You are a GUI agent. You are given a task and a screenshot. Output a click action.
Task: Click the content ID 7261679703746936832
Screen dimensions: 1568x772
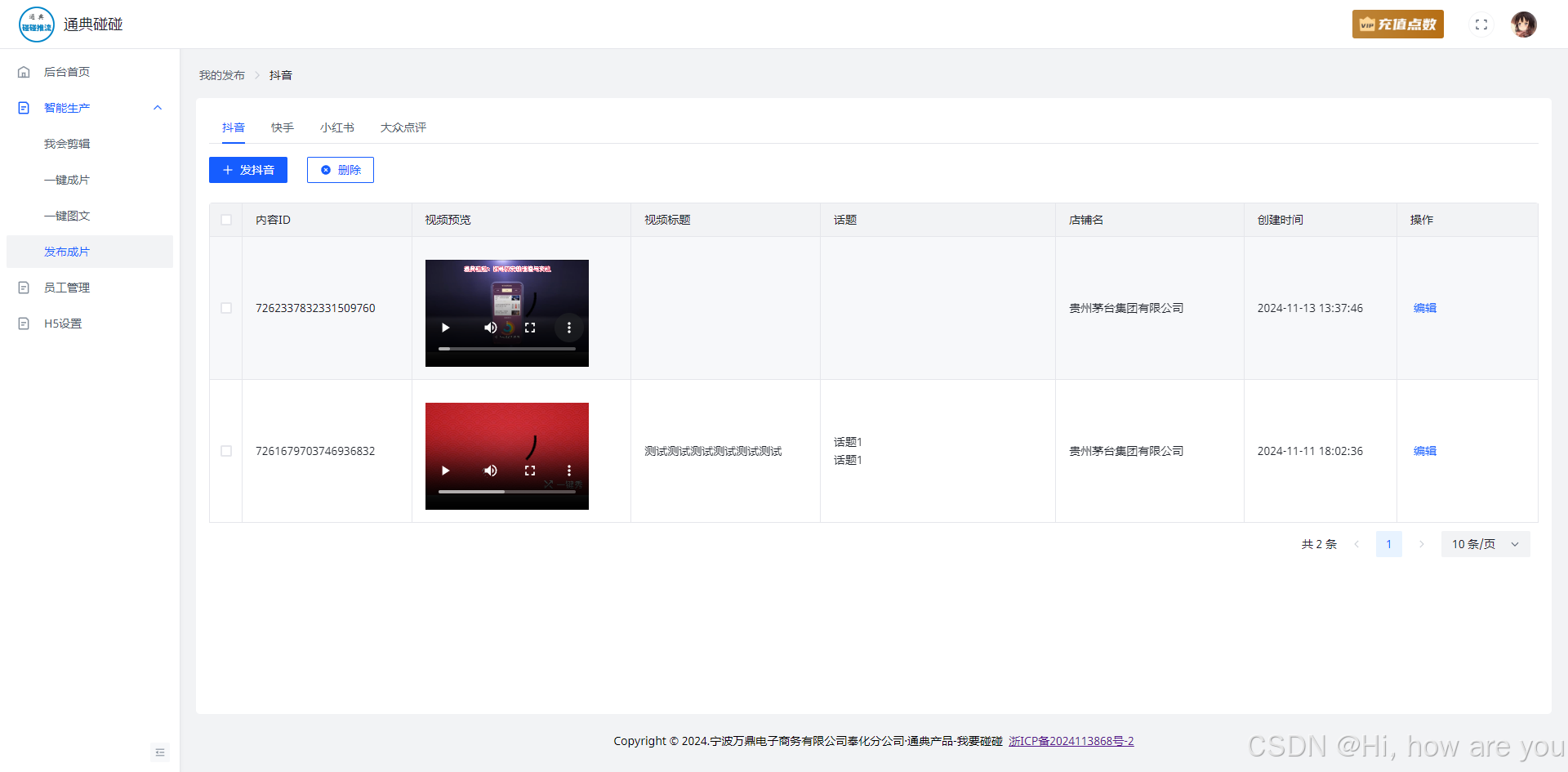point(315,451)
